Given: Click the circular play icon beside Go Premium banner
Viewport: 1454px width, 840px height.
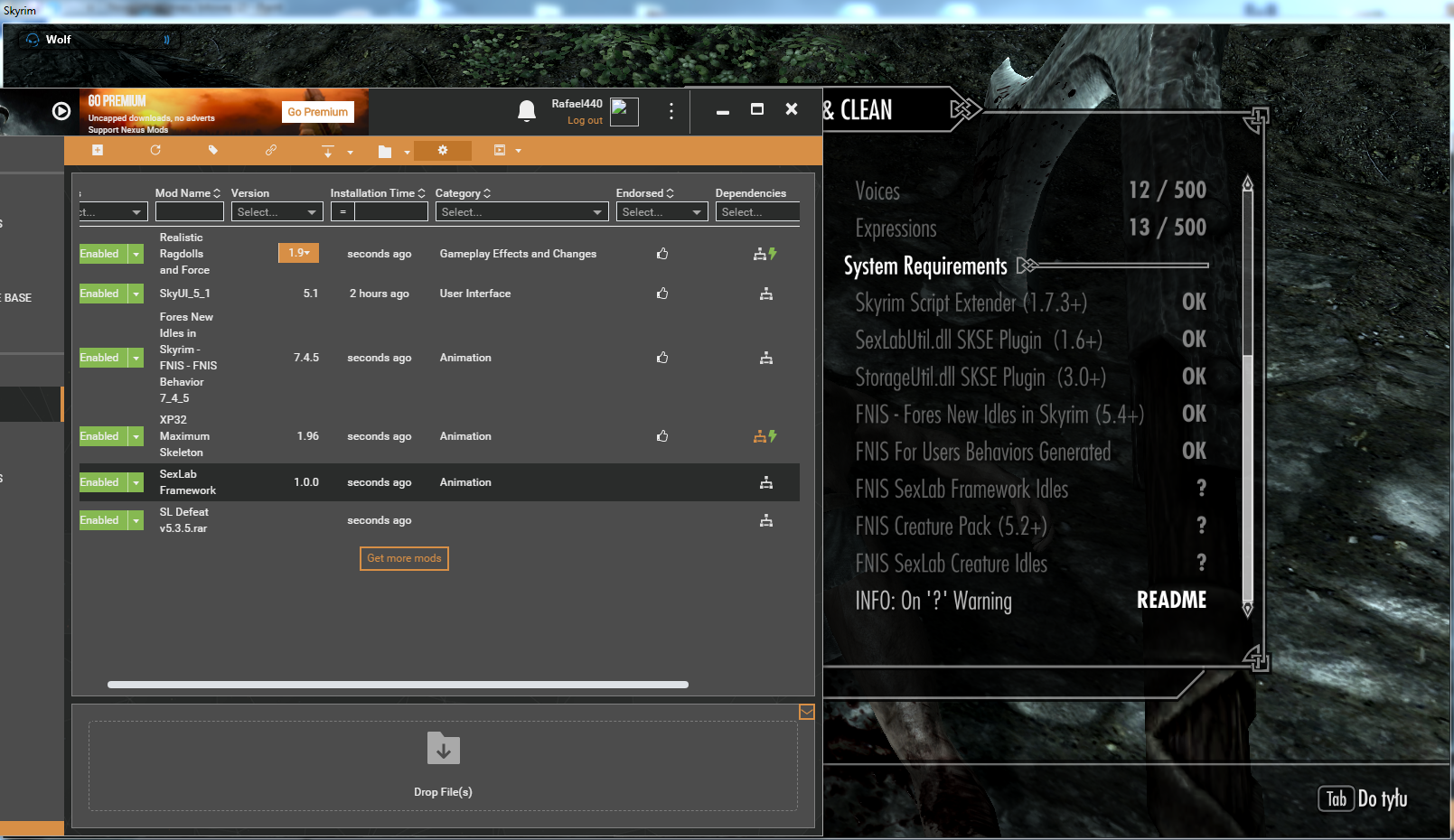Looking at the screenshot, I should coord(61,111).
